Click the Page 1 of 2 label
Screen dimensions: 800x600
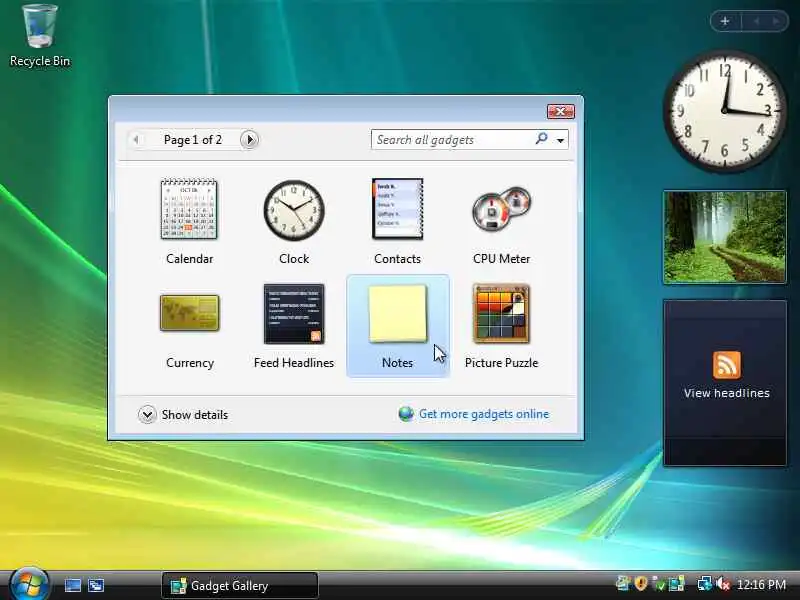(x=193, y=139)
